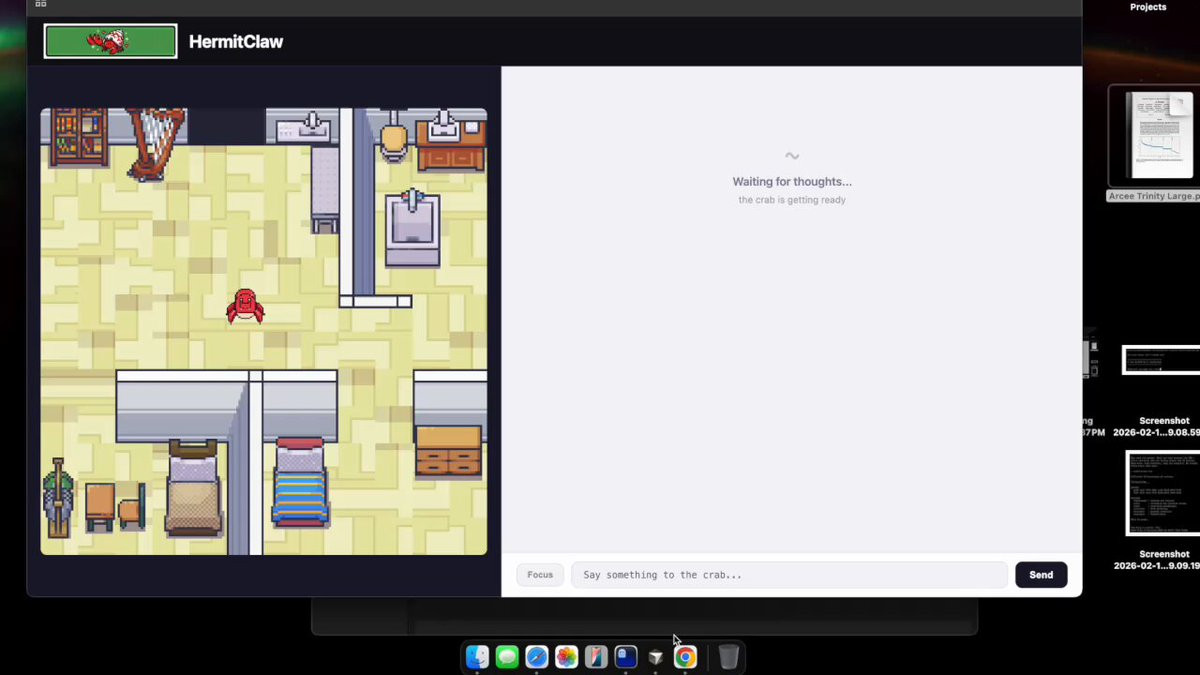This screenshot has height=675, width=1200.
Task: Click the Focus button
Action: (x=540, y=575)
